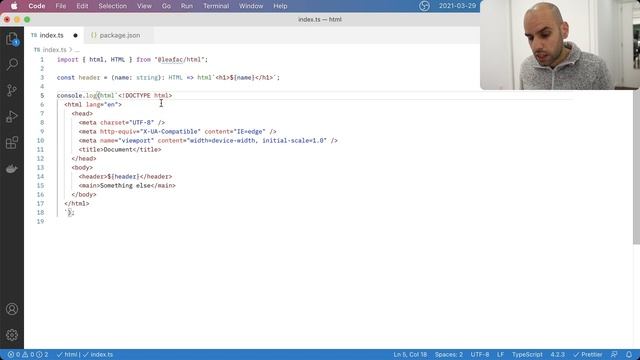640x360 pixels.
Task: Click line number 14 in the gutter
Action: [x=40, y=177]
